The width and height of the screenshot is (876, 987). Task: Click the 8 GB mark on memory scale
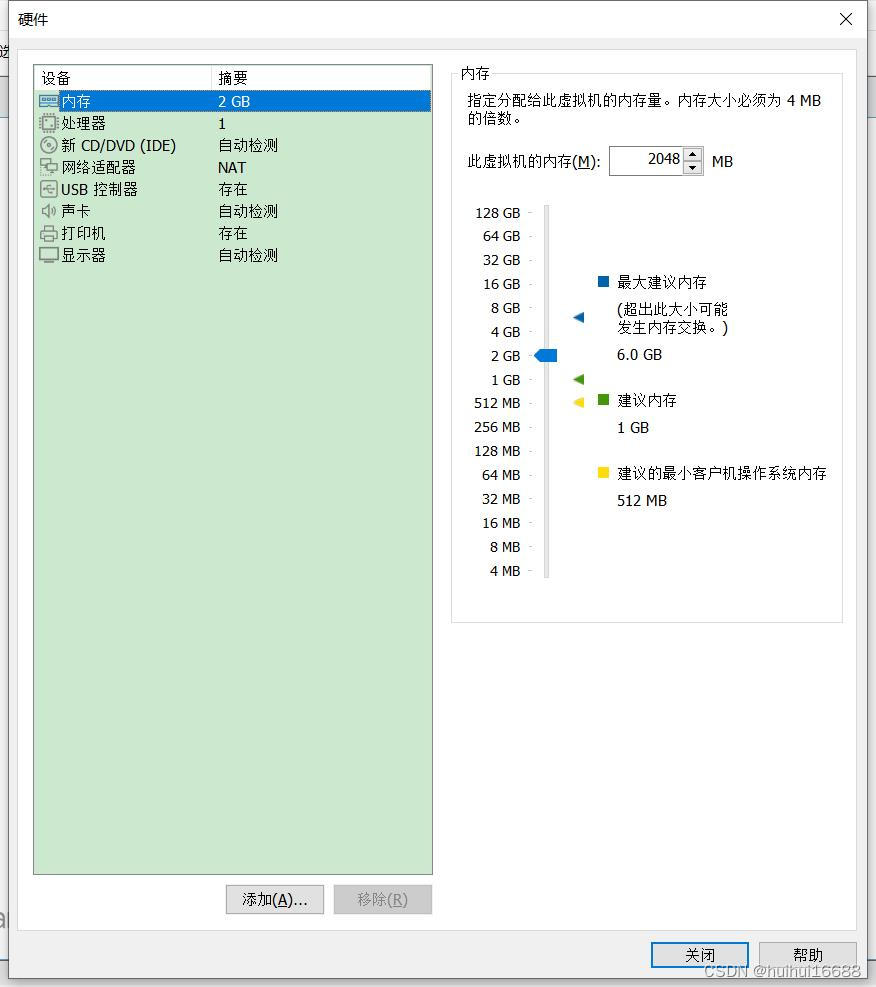click(x=505, y=308)
